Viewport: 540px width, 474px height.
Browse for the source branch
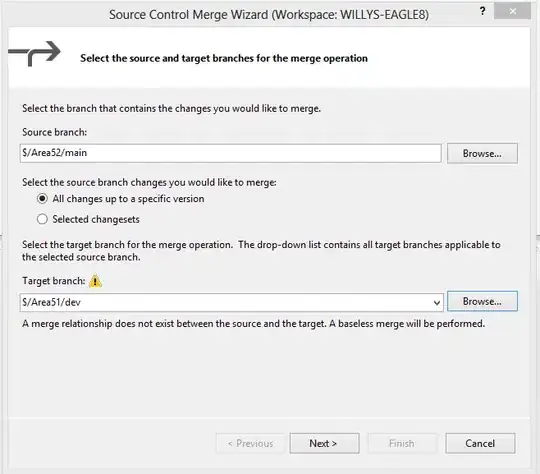482,153
